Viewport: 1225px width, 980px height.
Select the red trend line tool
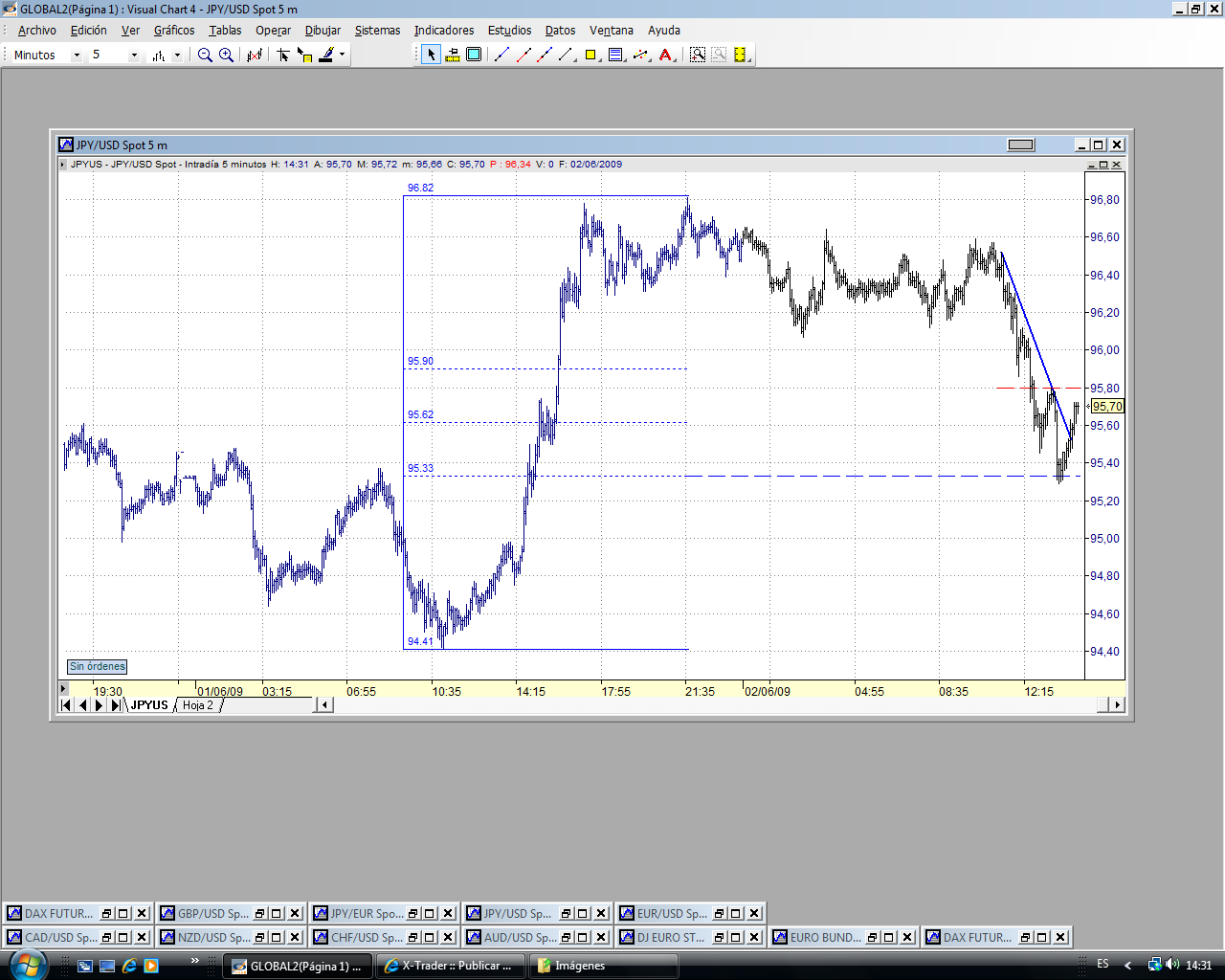pyautogui.click(x=523, y=56)
